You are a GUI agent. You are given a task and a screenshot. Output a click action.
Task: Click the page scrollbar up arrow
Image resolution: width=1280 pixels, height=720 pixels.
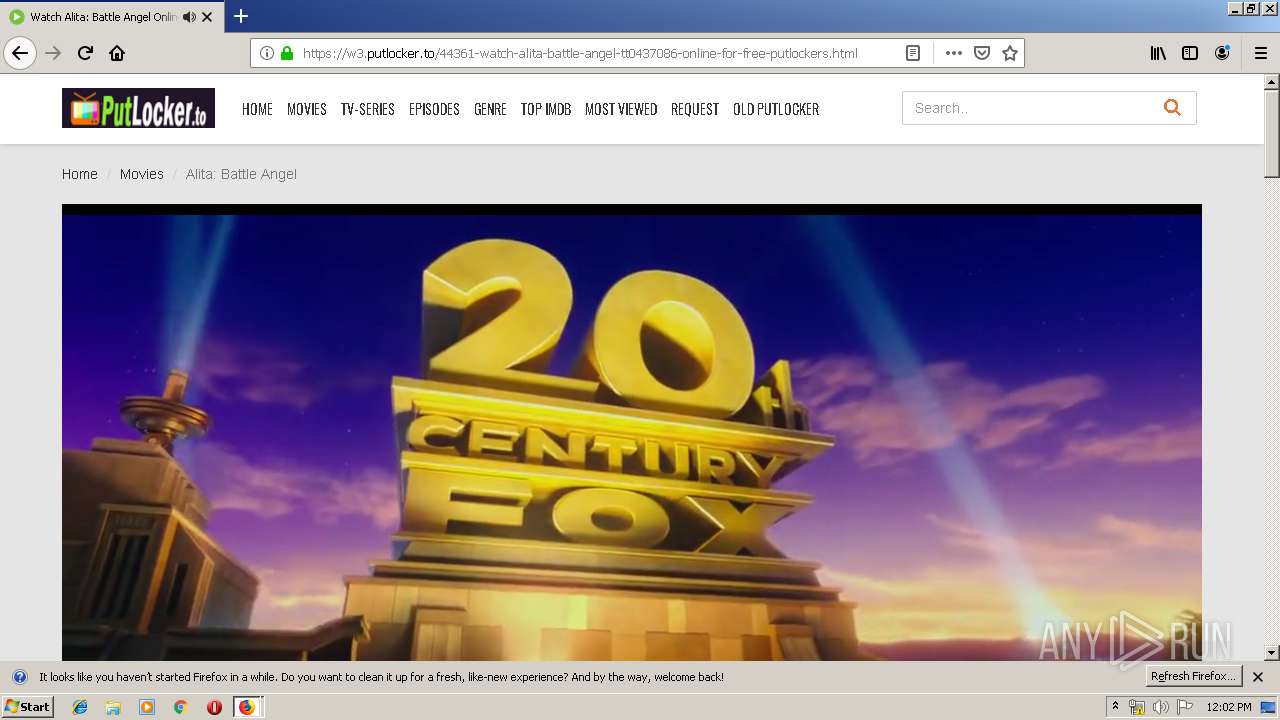click(1272, 82)
